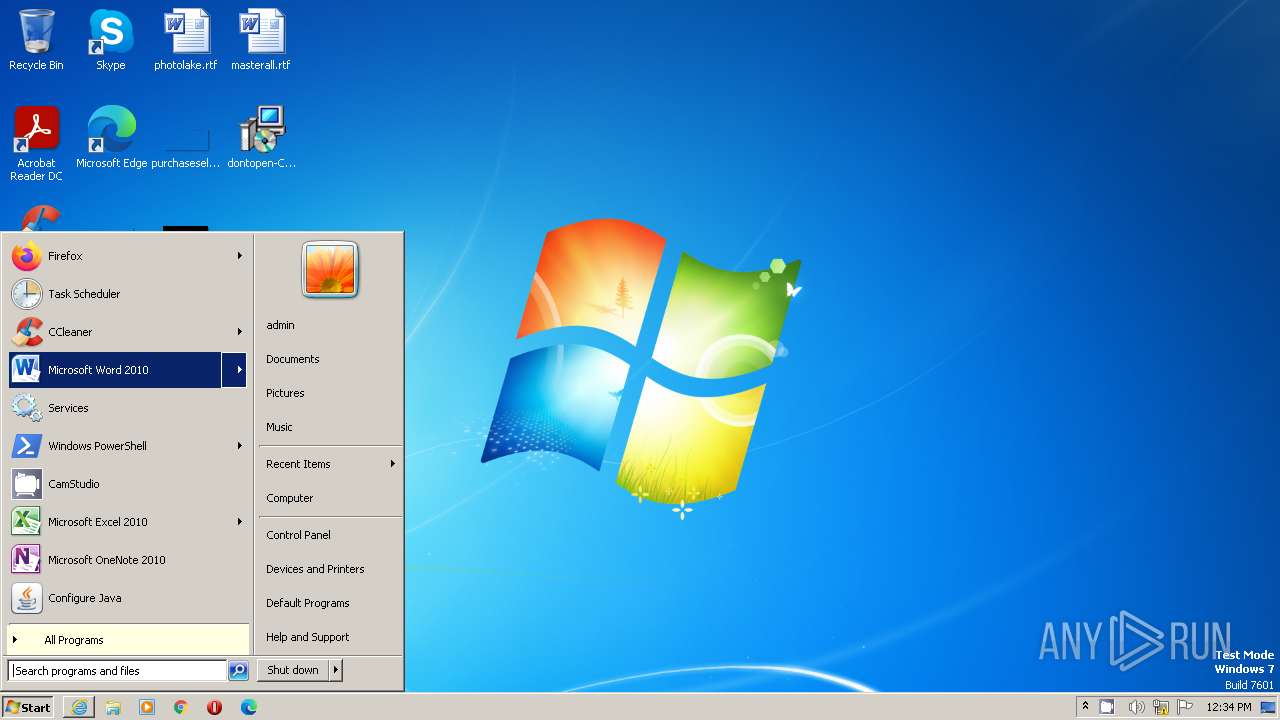Expand the Recent Items submenu
1280x720 pixels.
(330, 464)
